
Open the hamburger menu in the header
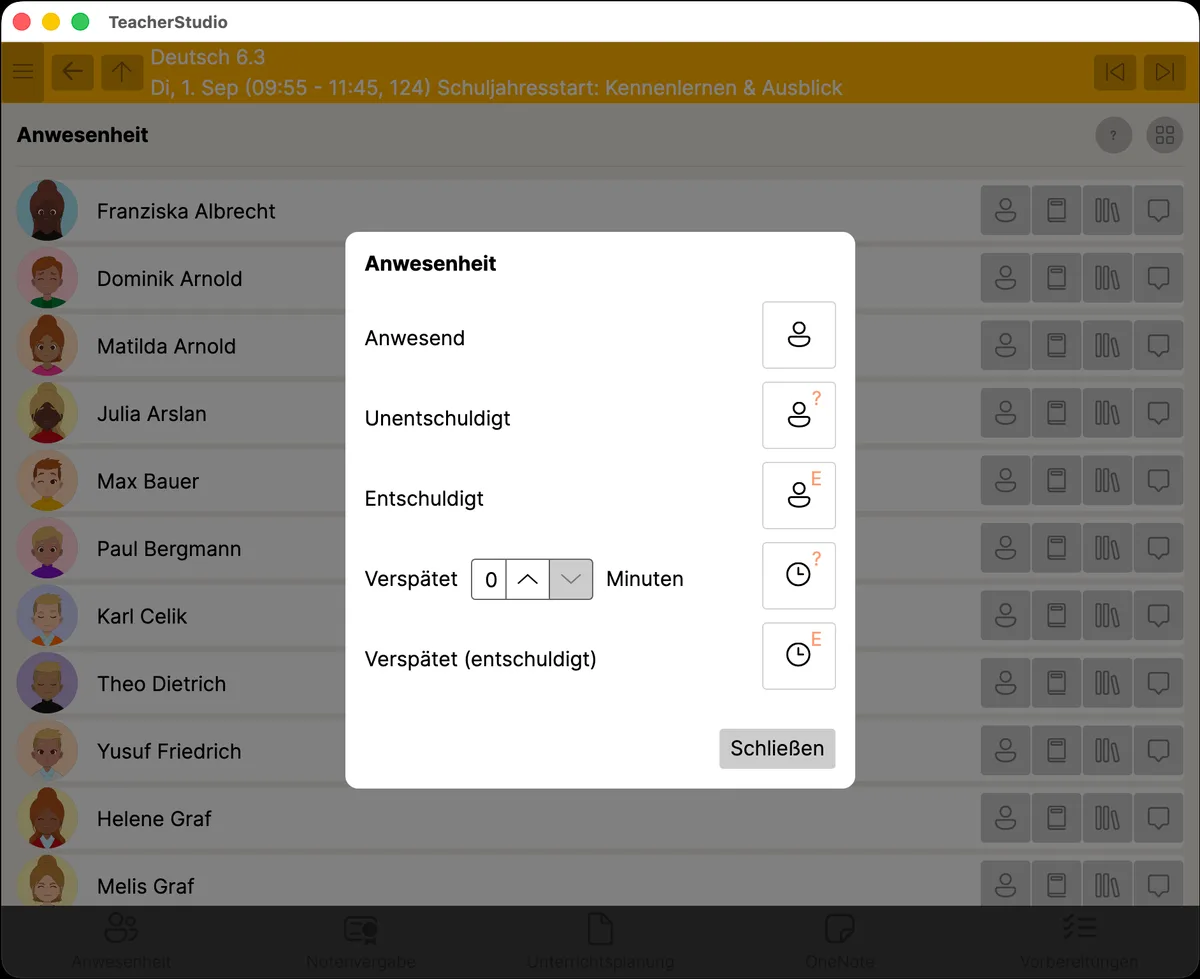[22, 72]
